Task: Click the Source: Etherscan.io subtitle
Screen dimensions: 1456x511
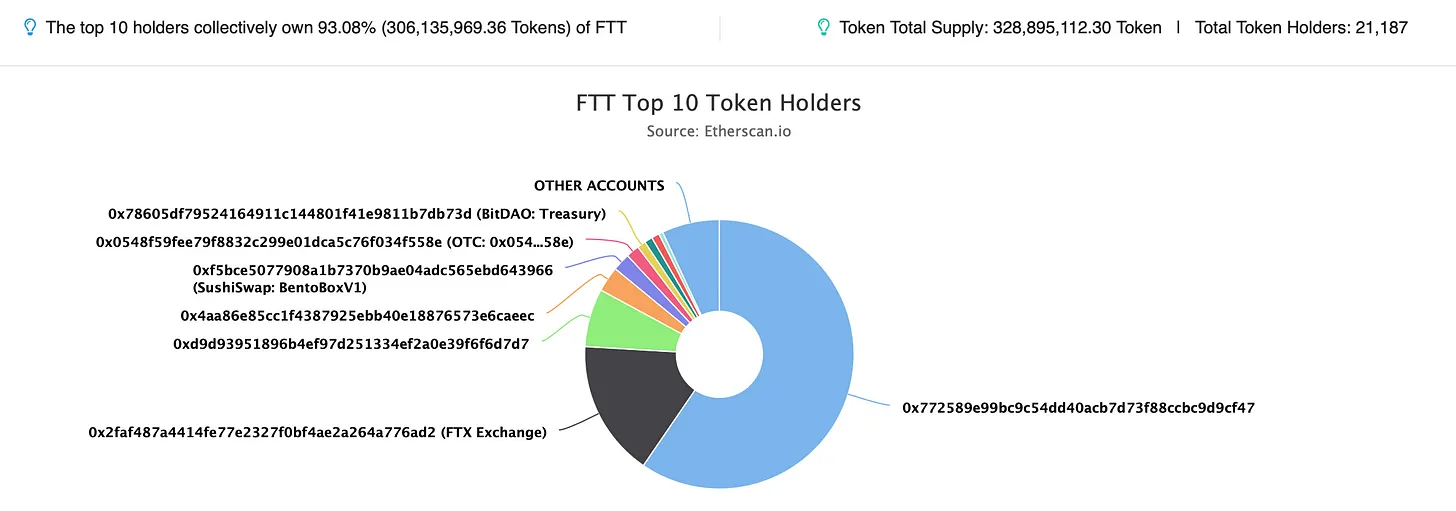Action: (718, 131)
